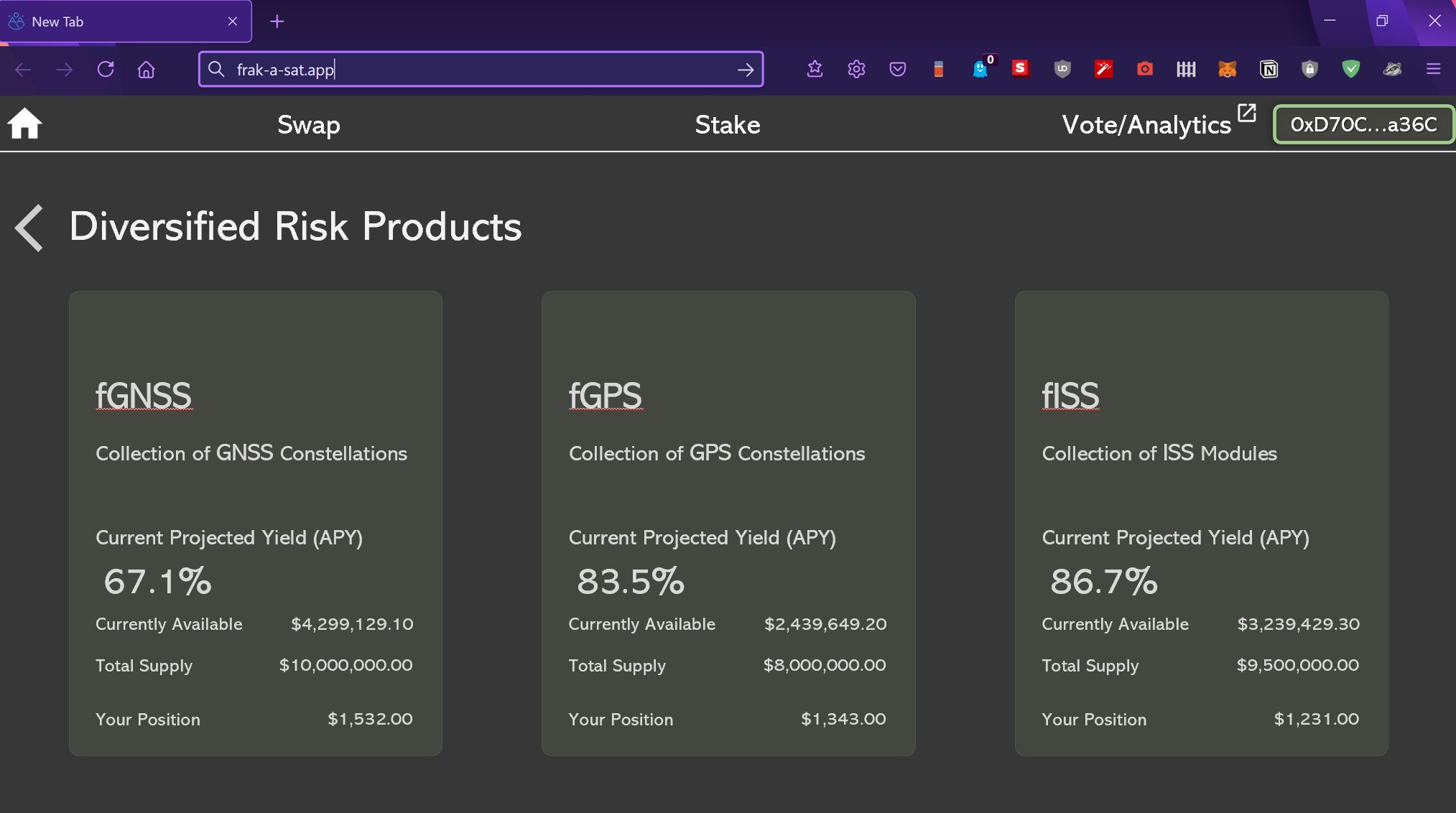1456x813 pixels.
Task: Click the $3,239,429.30 available amount
Action: (x=1299, y=624)
